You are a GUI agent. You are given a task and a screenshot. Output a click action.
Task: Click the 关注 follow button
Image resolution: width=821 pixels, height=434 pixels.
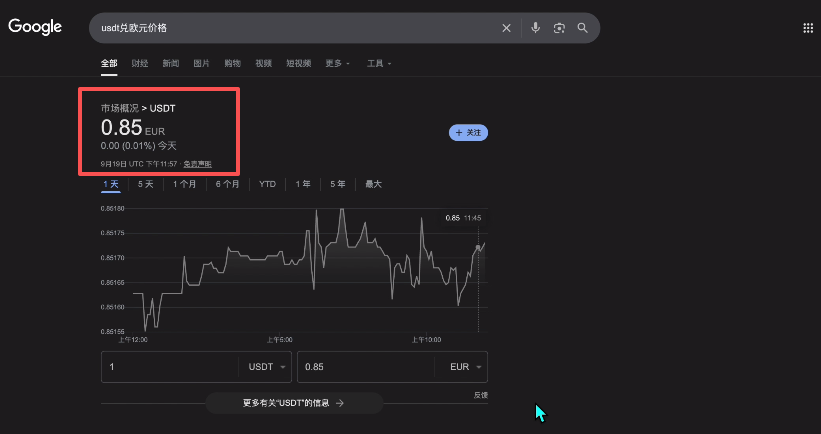[468, 132]
